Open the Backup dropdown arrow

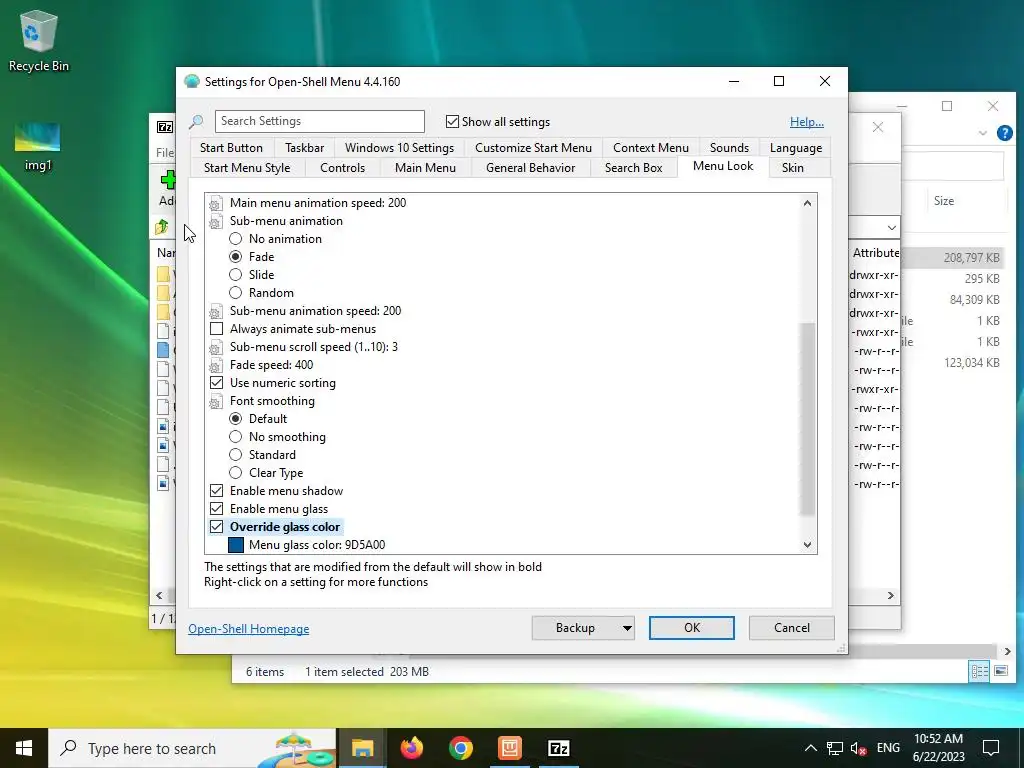(627, 628)
